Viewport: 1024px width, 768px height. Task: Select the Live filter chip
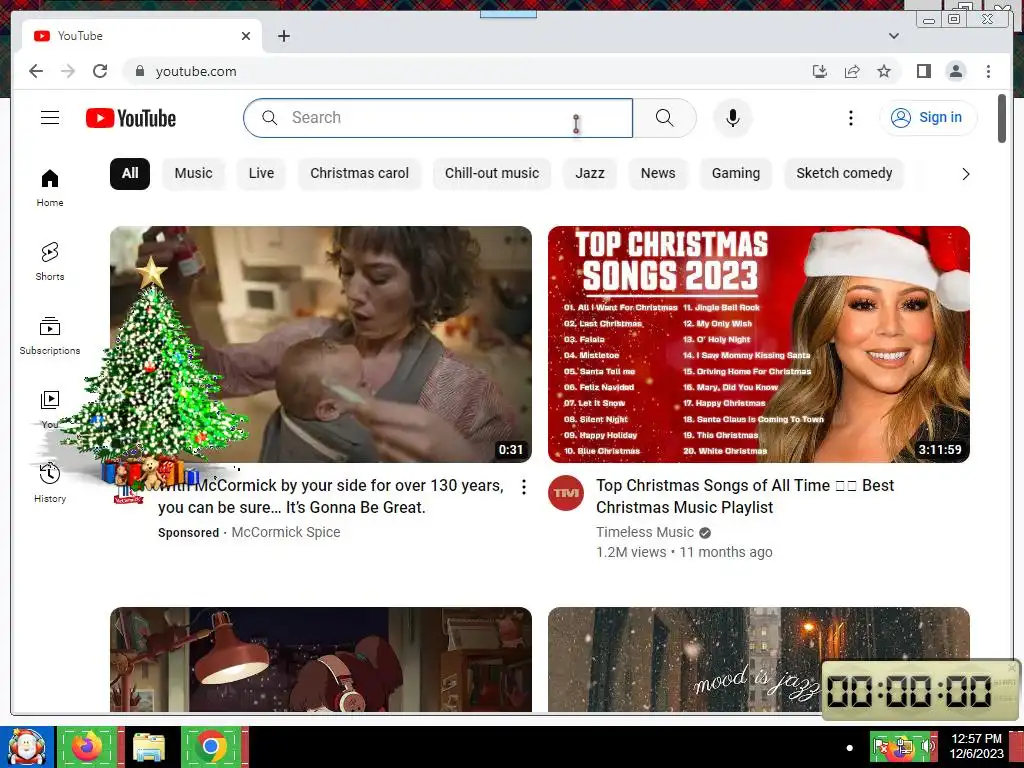[261, 174]
